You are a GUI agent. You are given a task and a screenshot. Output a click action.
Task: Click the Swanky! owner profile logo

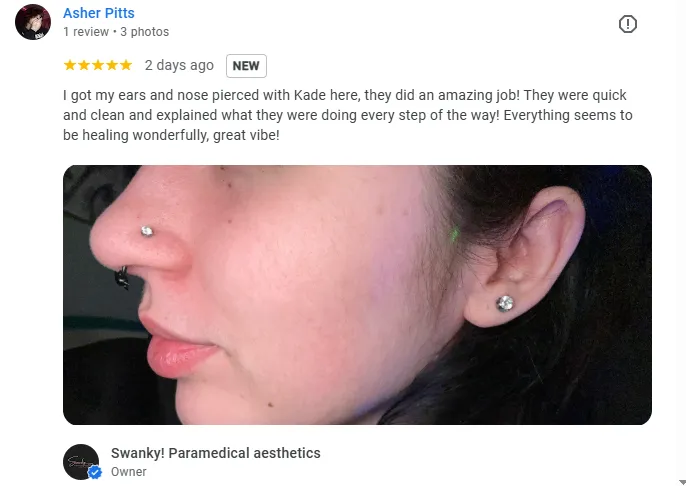tap(81, 462)
